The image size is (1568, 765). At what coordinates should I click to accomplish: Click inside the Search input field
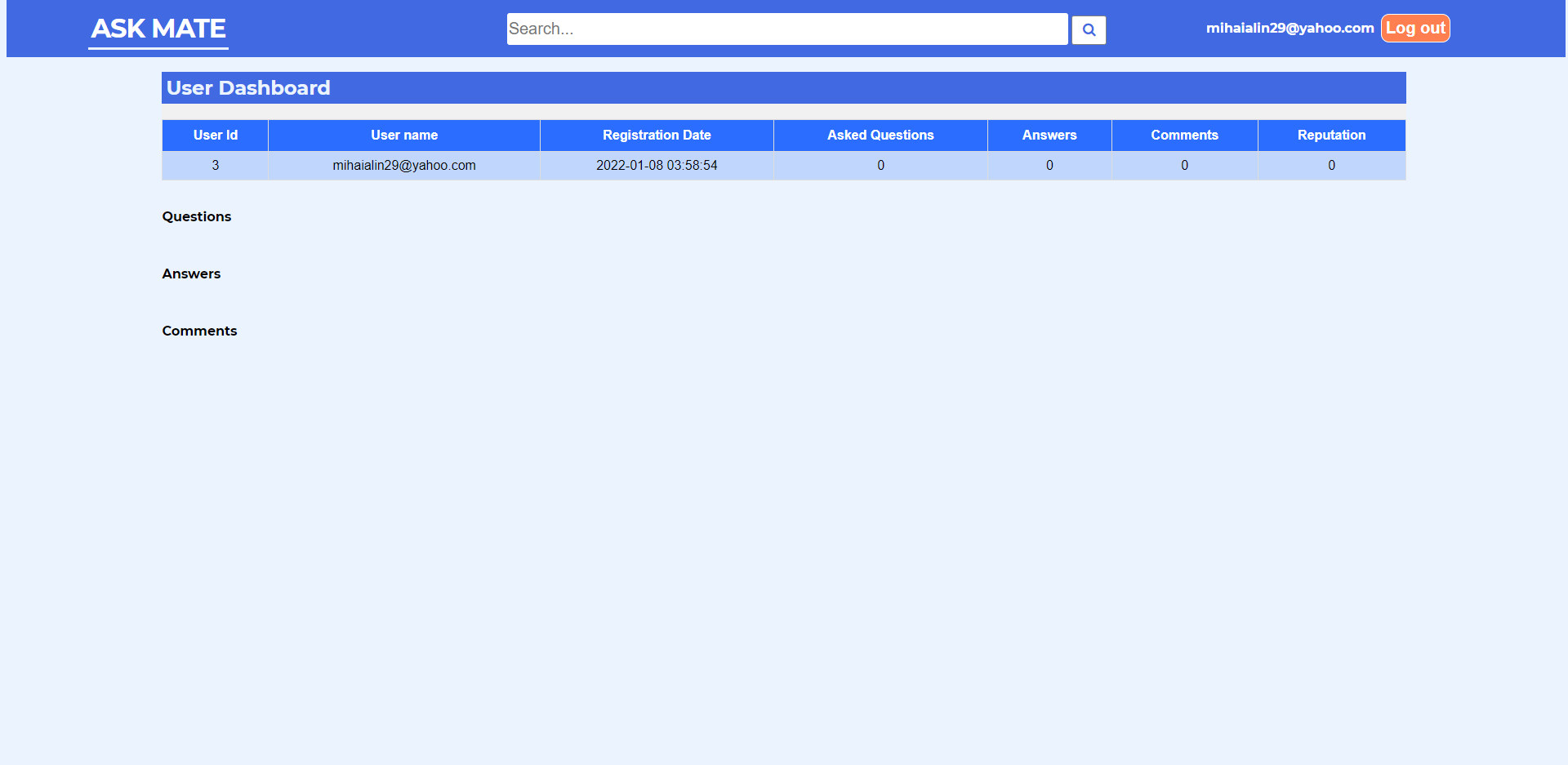(784, 29)
